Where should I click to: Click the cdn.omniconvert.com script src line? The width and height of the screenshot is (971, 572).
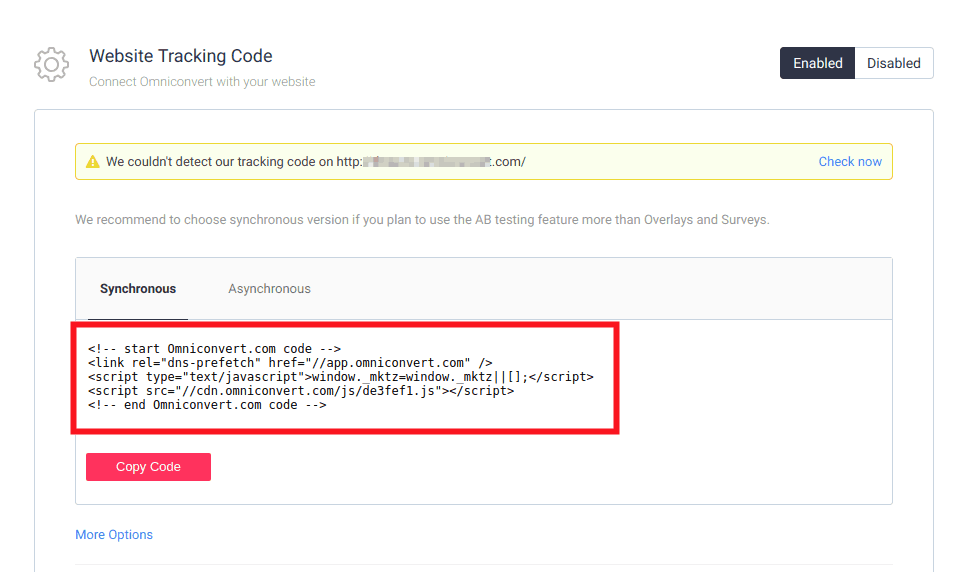point(301,391)
